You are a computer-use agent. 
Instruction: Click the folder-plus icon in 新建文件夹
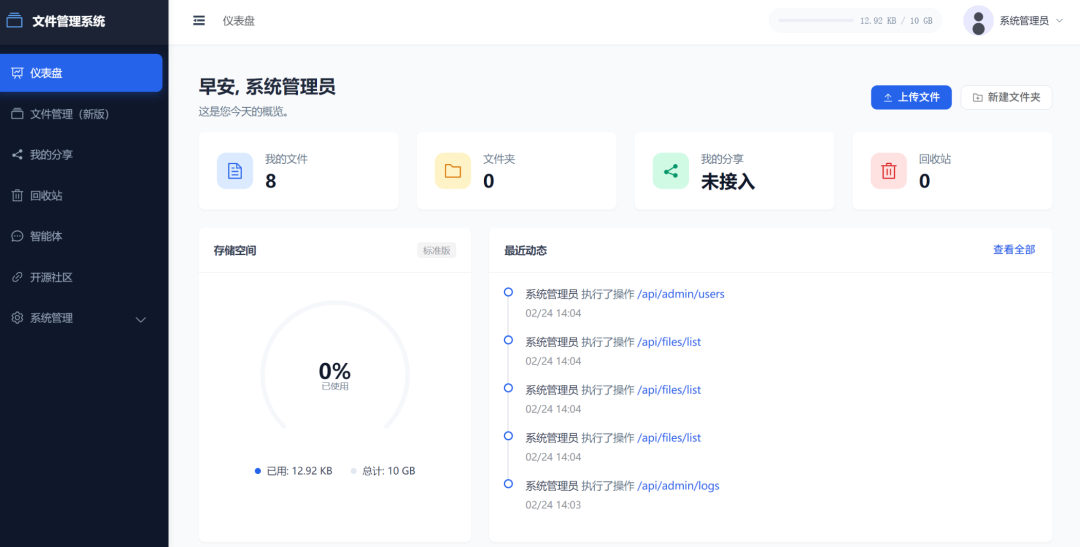pos(977,98)
